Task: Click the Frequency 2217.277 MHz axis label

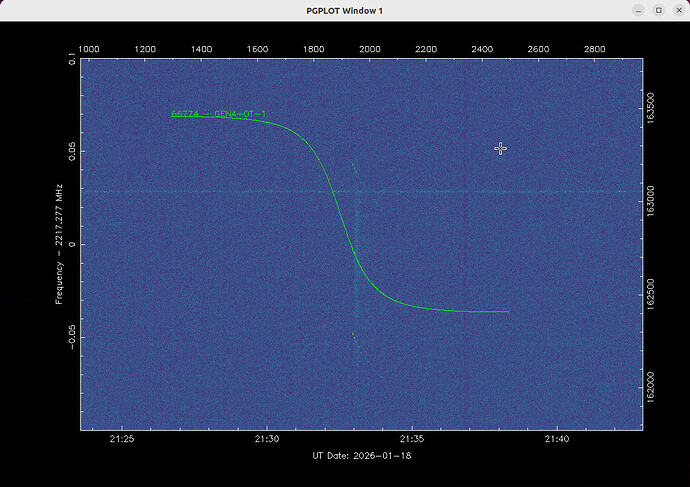Action: pos(60,244)
